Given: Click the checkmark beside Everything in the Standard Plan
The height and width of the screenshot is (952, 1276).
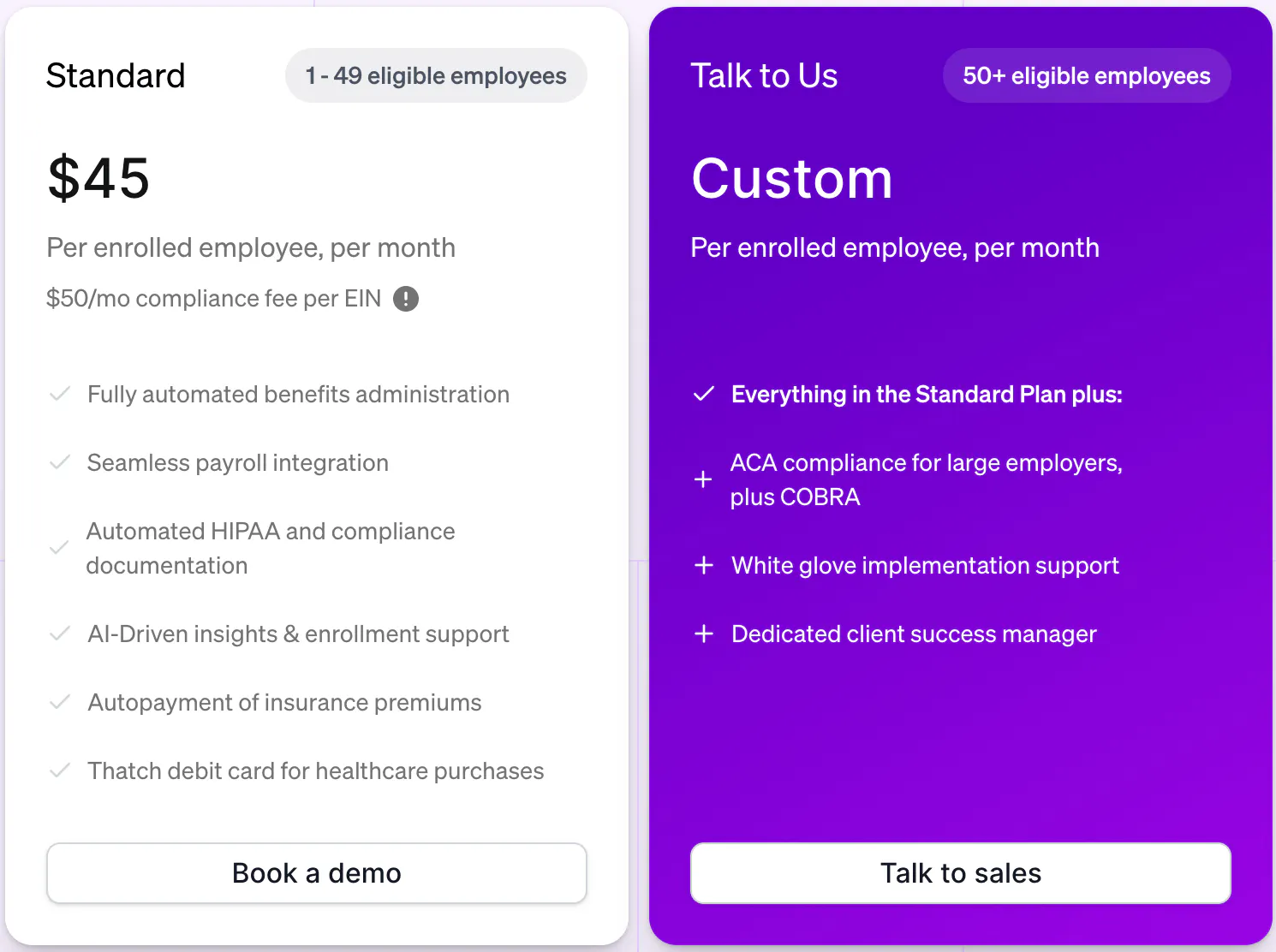Looking at the screenshot, I should point(703,394).
